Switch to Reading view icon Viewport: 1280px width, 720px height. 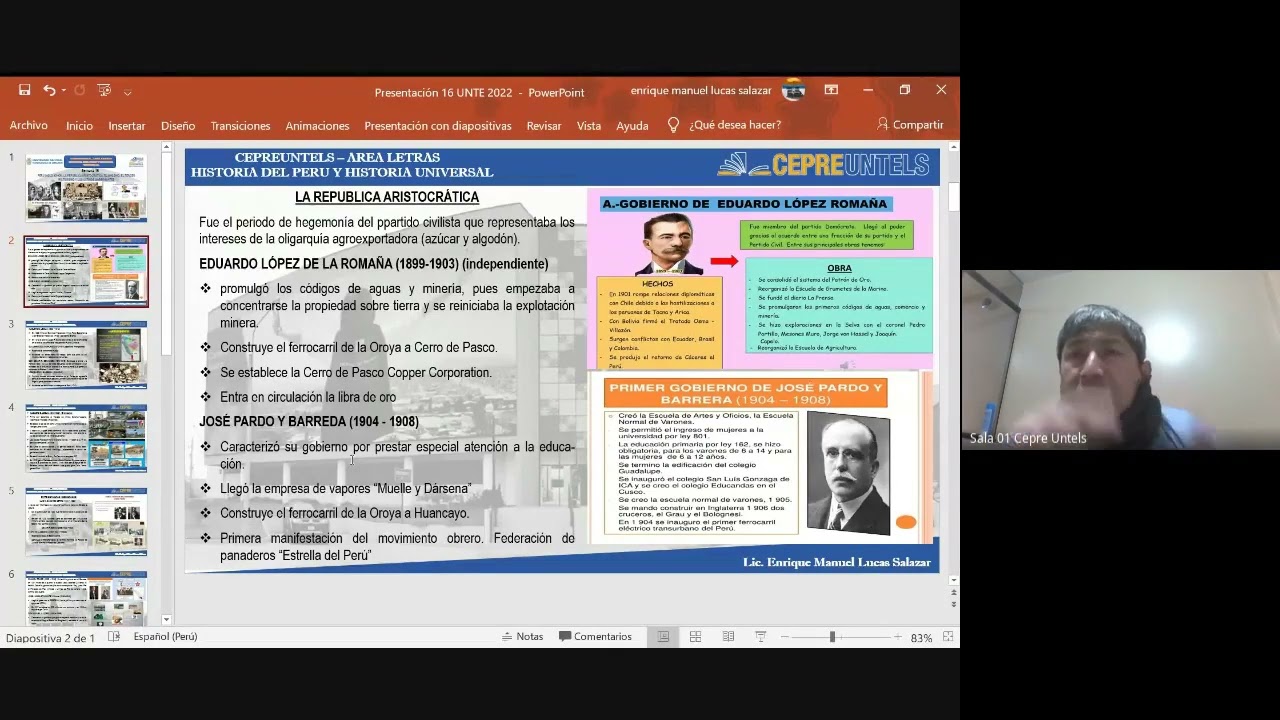728,637
